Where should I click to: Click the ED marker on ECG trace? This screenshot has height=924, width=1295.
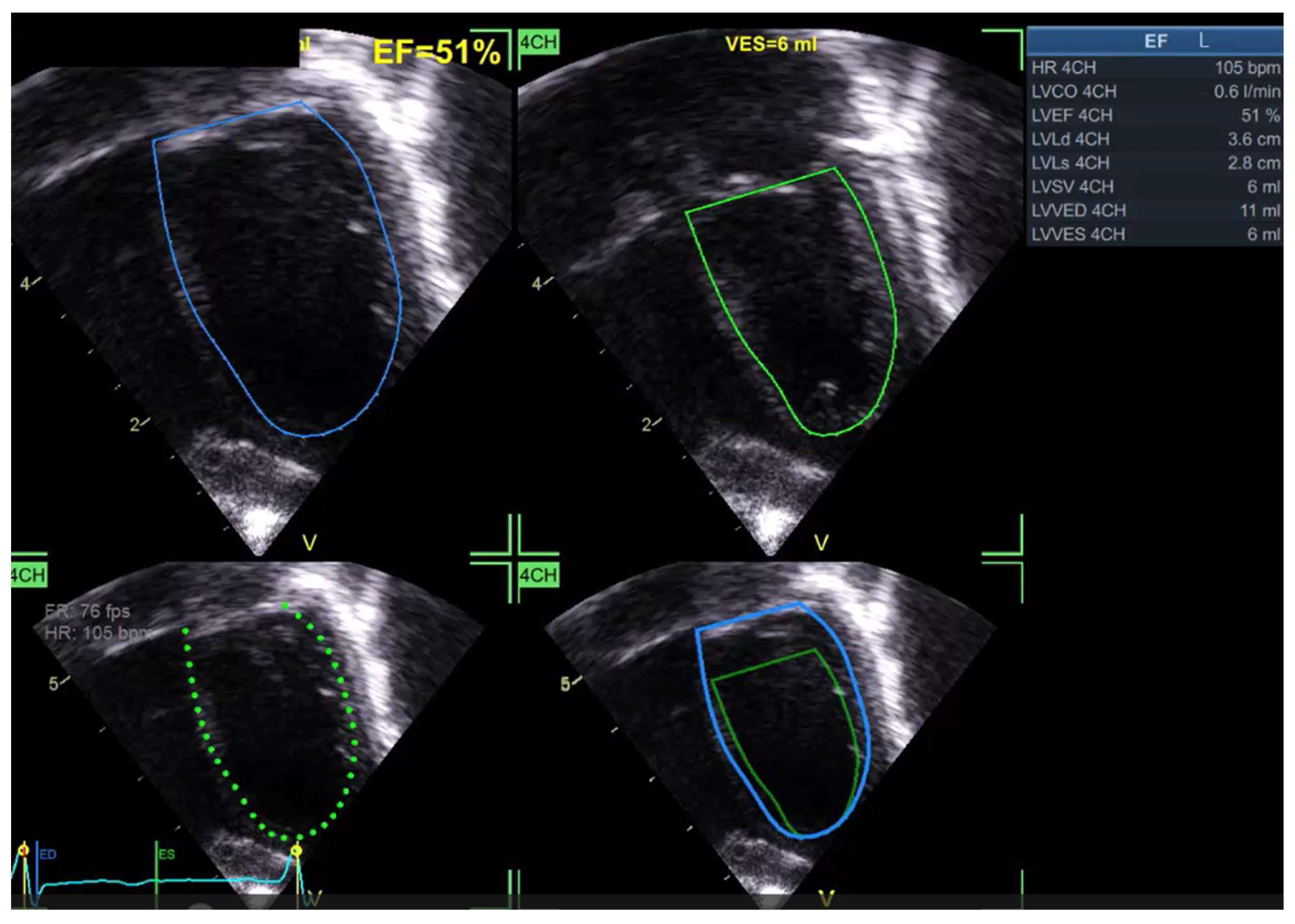(47, 855)
